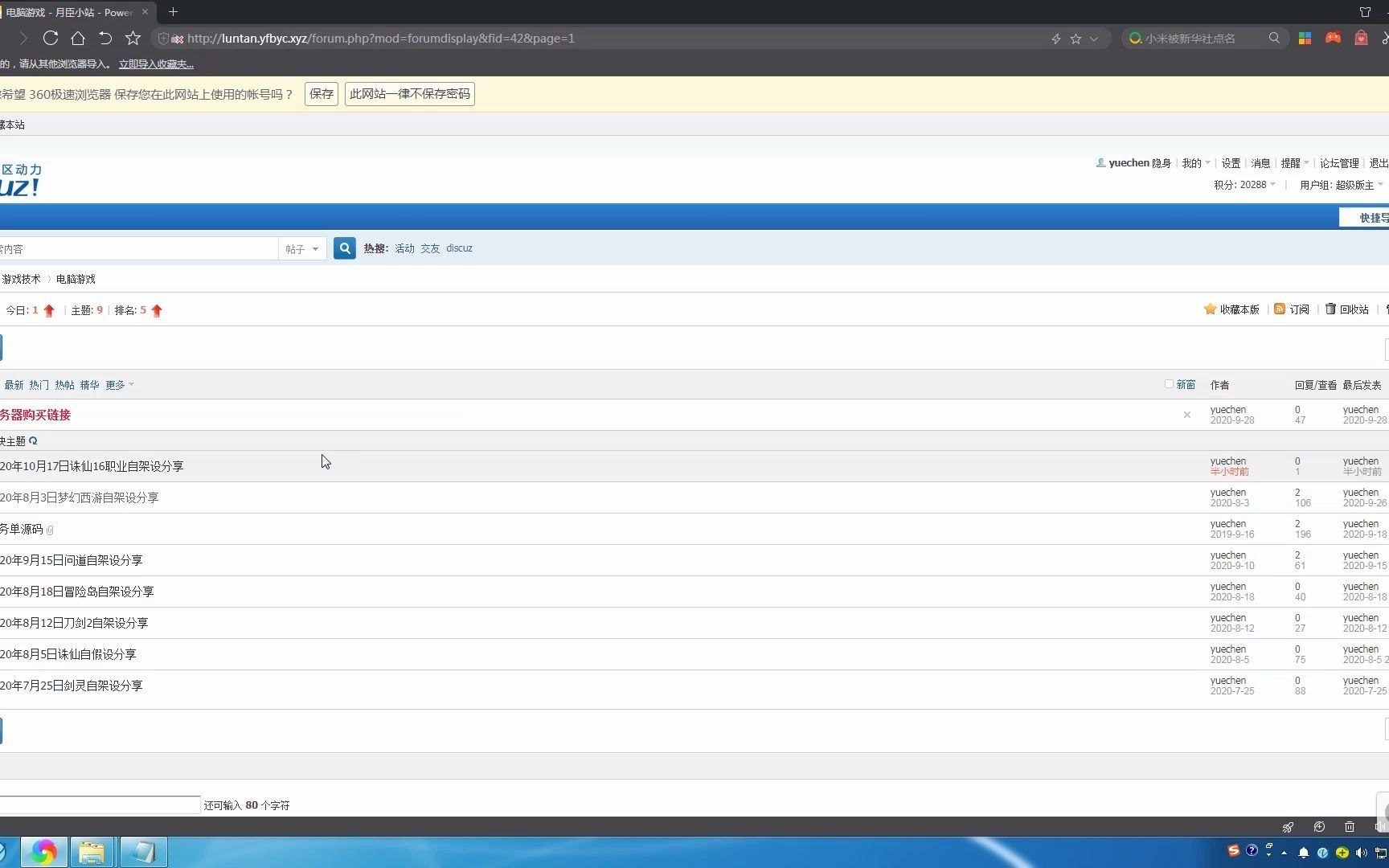Click the 保存 password button

(x=322, y=94)
